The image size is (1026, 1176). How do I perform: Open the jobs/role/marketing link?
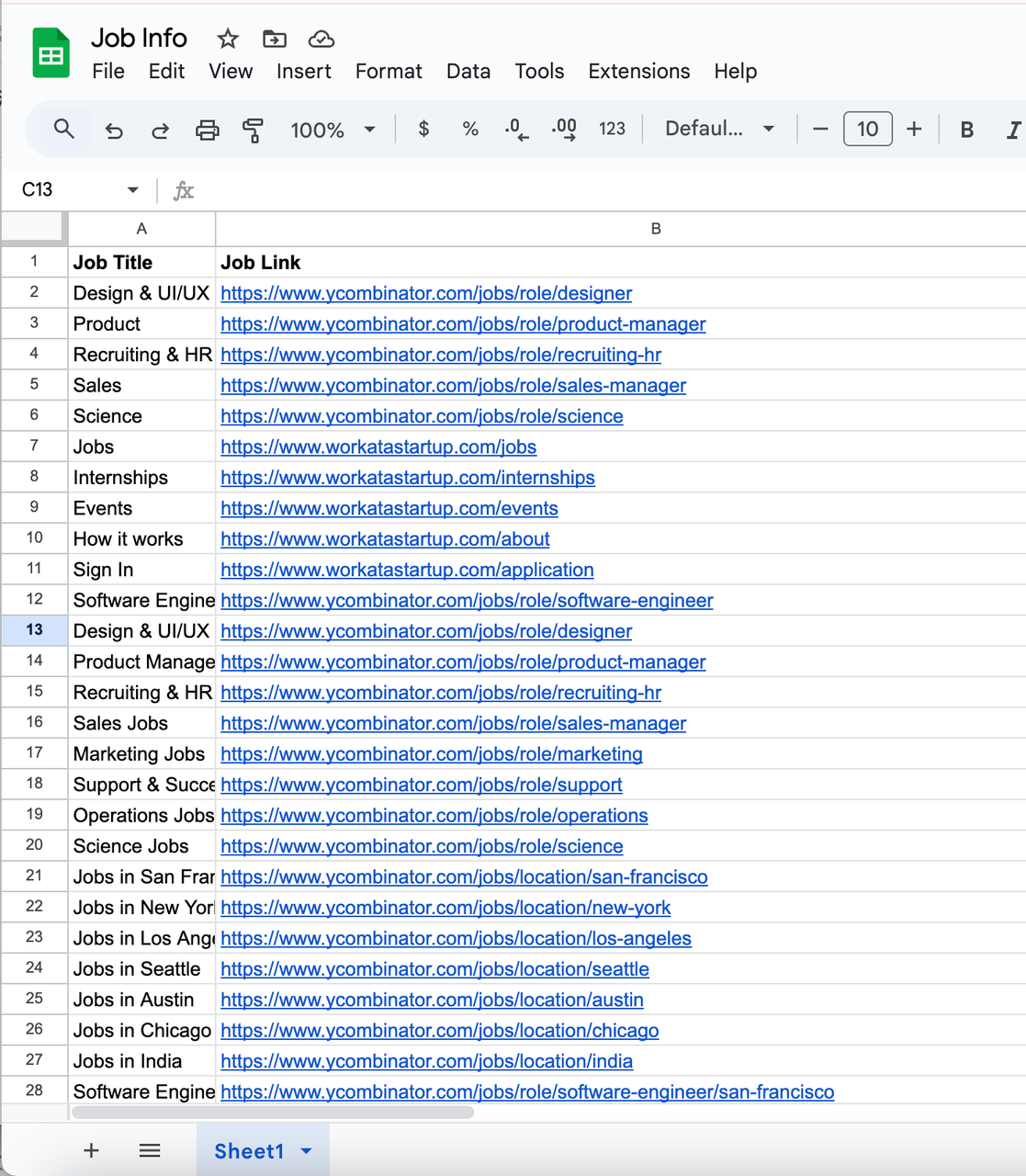tap(432, 754)
